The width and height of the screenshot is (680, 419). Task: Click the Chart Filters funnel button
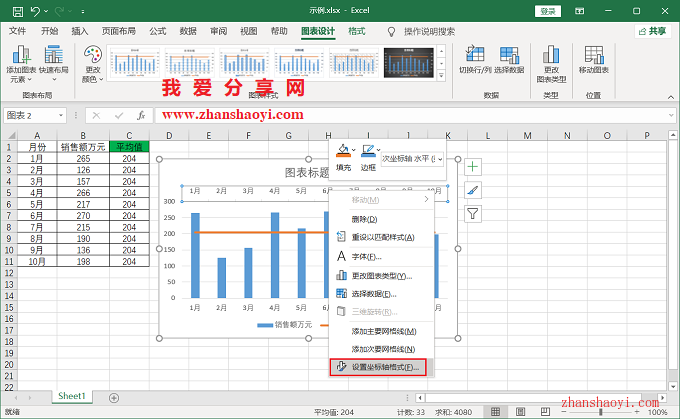[x=473, y=213]
